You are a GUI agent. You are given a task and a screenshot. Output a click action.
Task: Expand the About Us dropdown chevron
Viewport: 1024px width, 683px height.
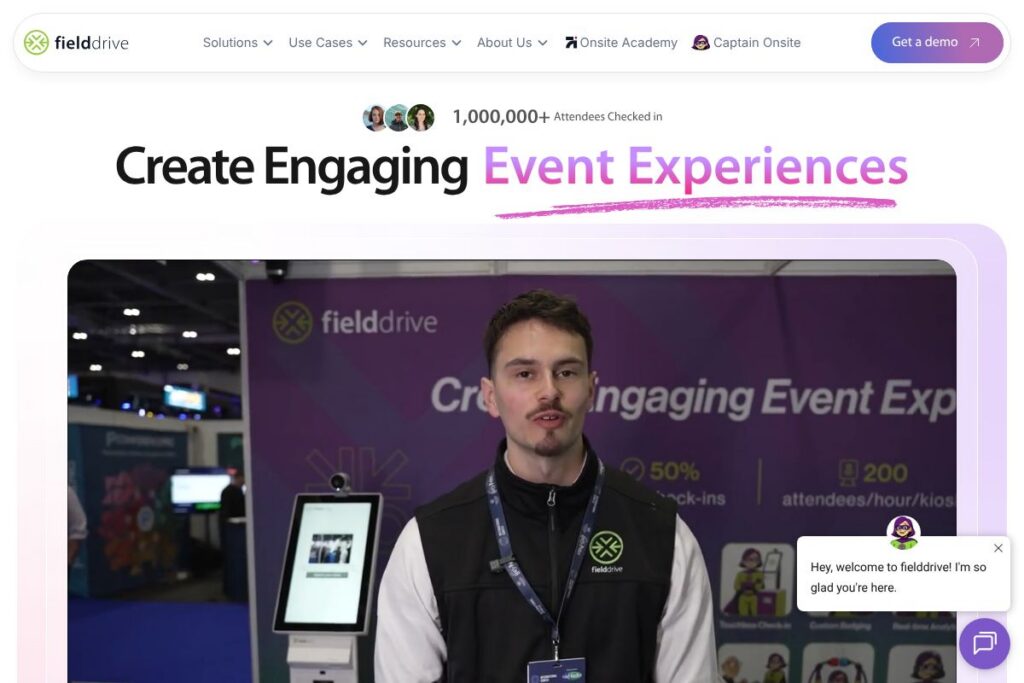542,43
